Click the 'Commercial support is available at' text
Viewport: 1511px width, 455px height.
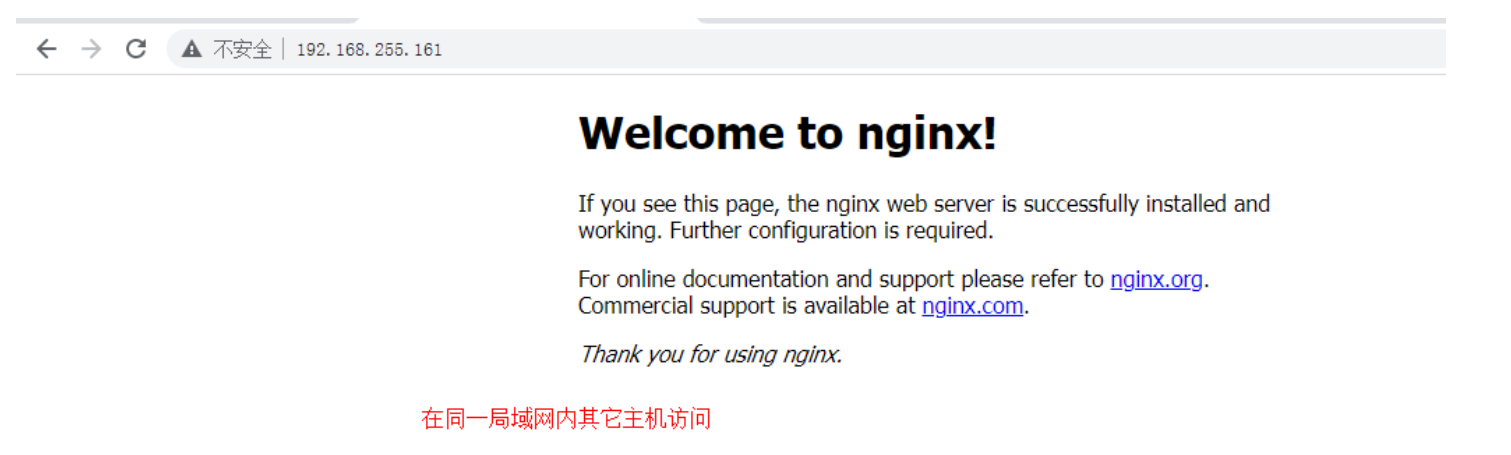(747, 306)
